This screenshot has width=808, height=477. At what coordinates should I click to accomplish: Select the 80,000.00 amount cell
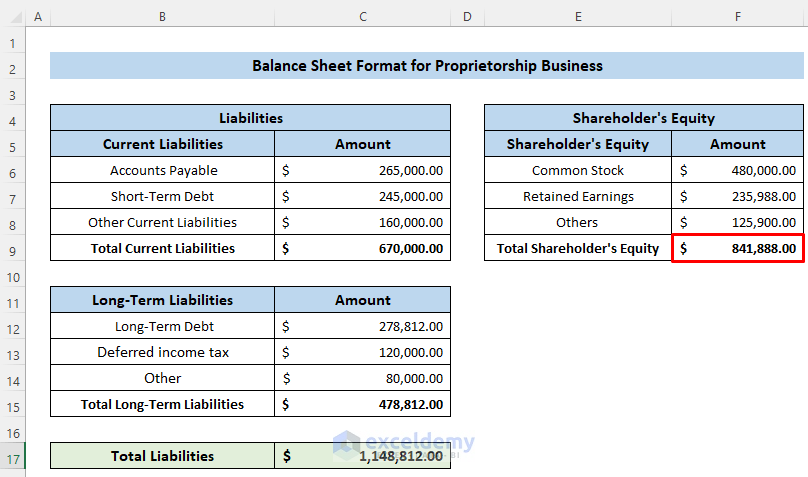[363, 378]
